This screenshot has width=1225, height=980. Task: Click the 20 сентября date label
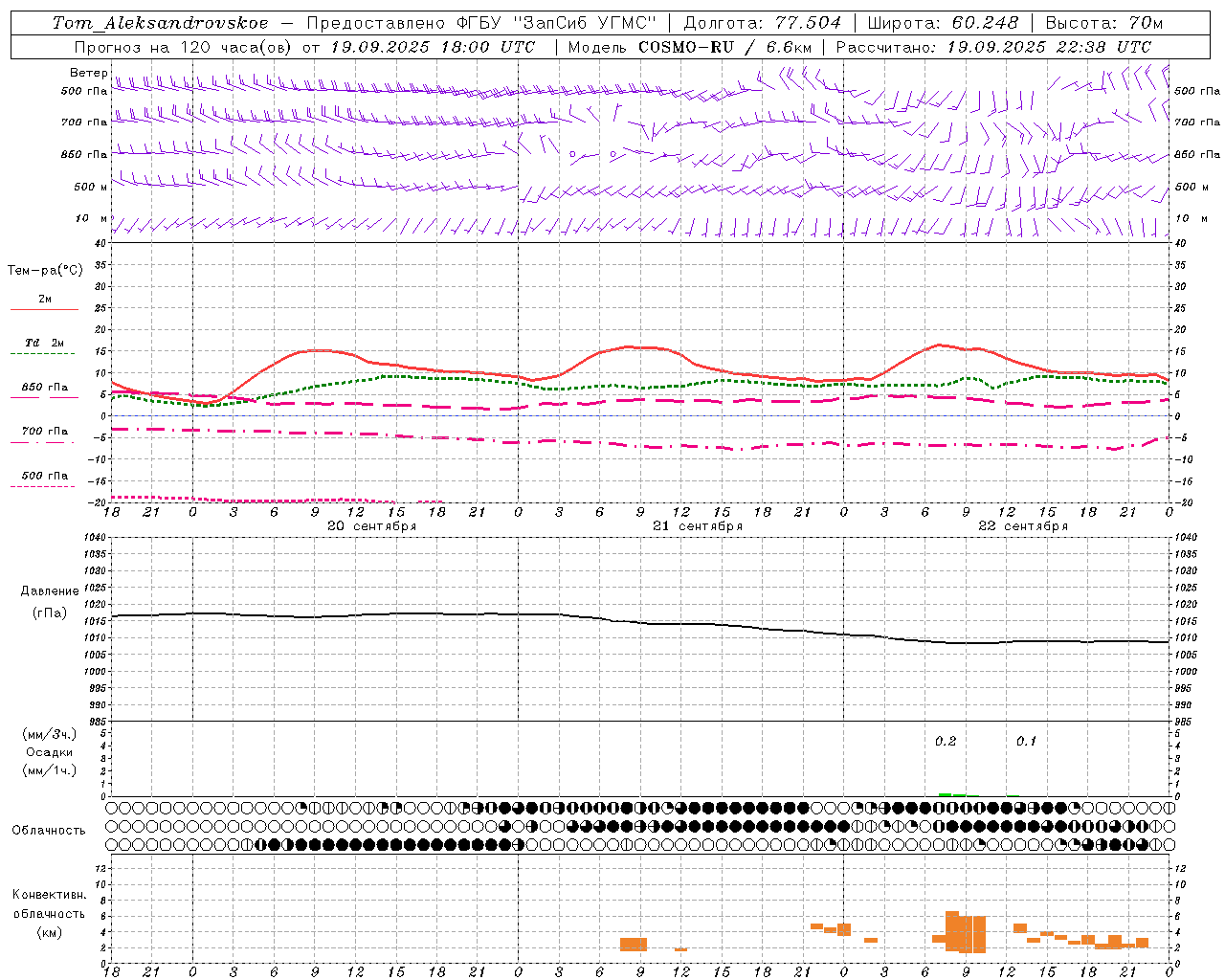pyautogui.click(x=372, y=526)
